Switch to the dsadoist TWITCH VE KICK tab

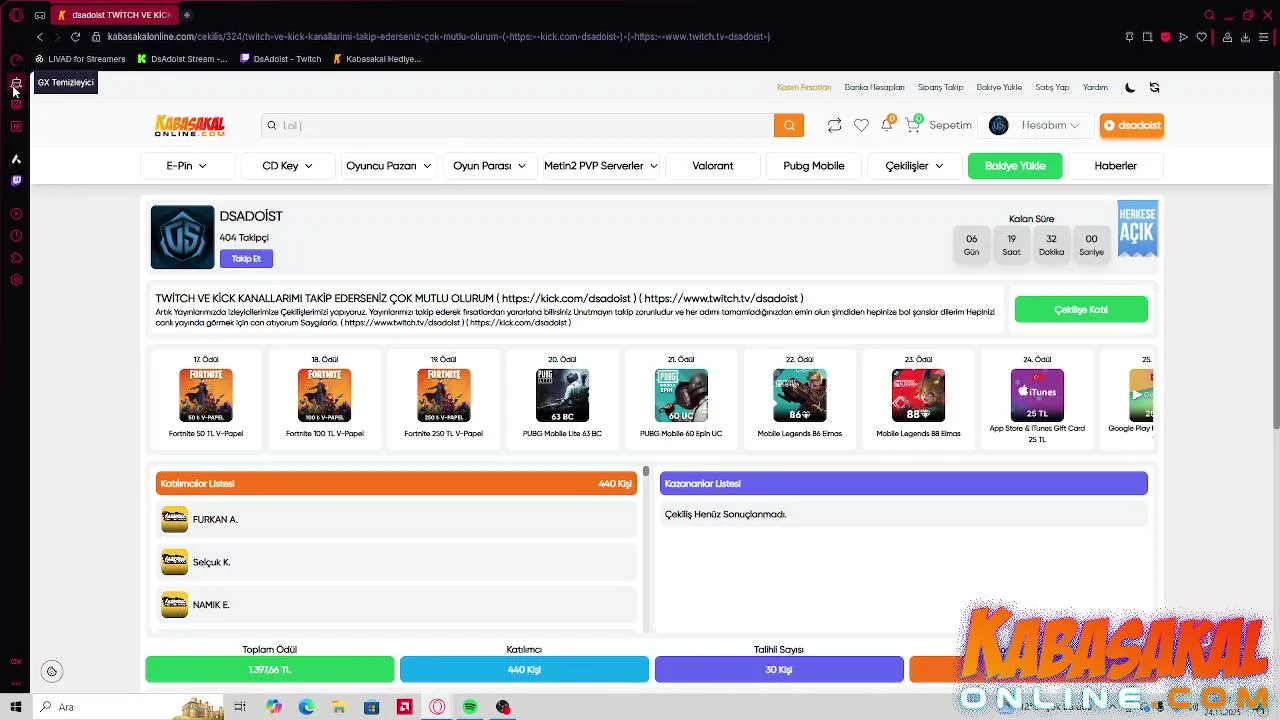click(115, 15)
